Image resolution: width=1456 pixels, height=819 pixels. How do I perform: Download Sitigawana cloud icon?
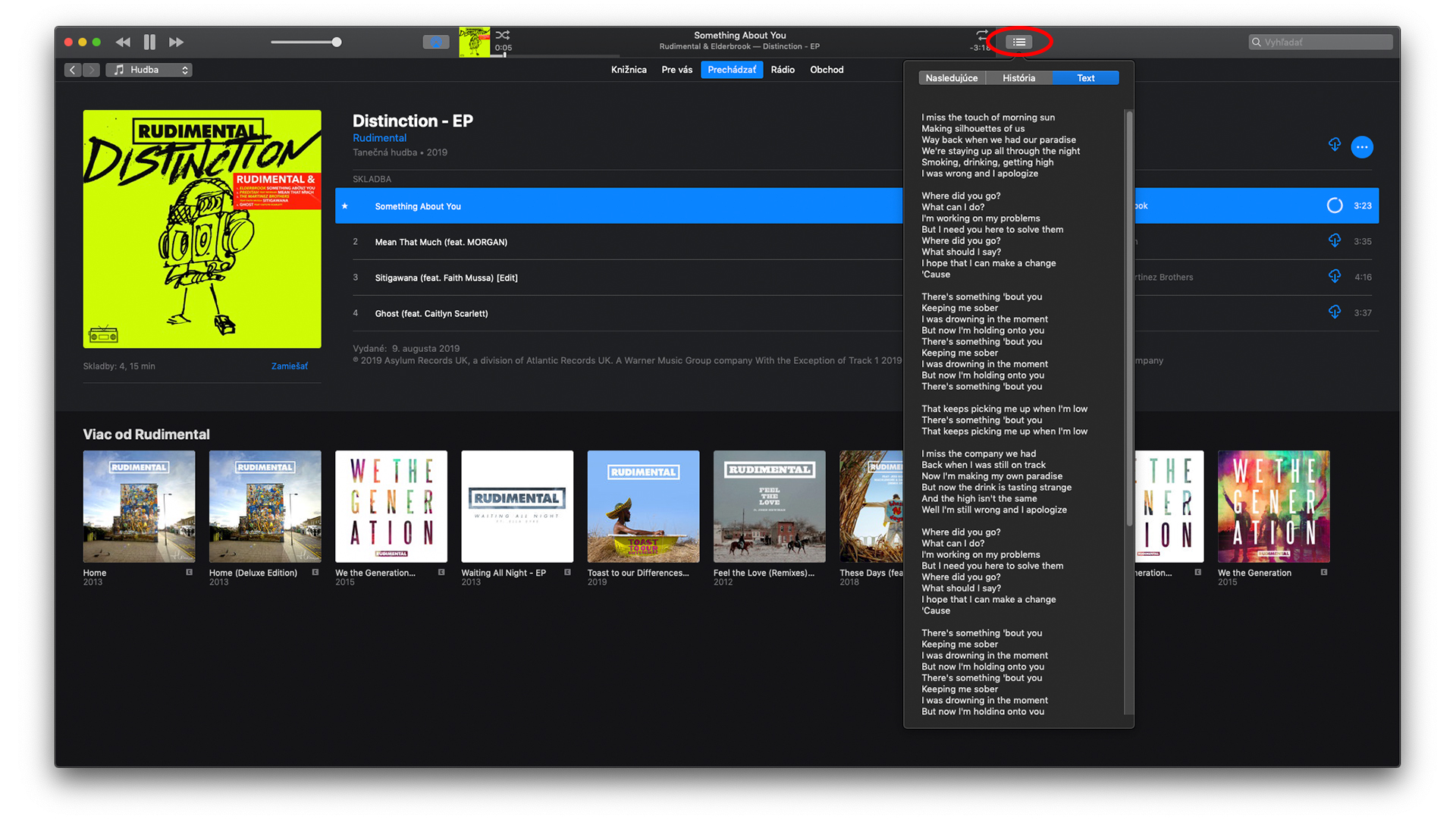(x=1335, y=276)
